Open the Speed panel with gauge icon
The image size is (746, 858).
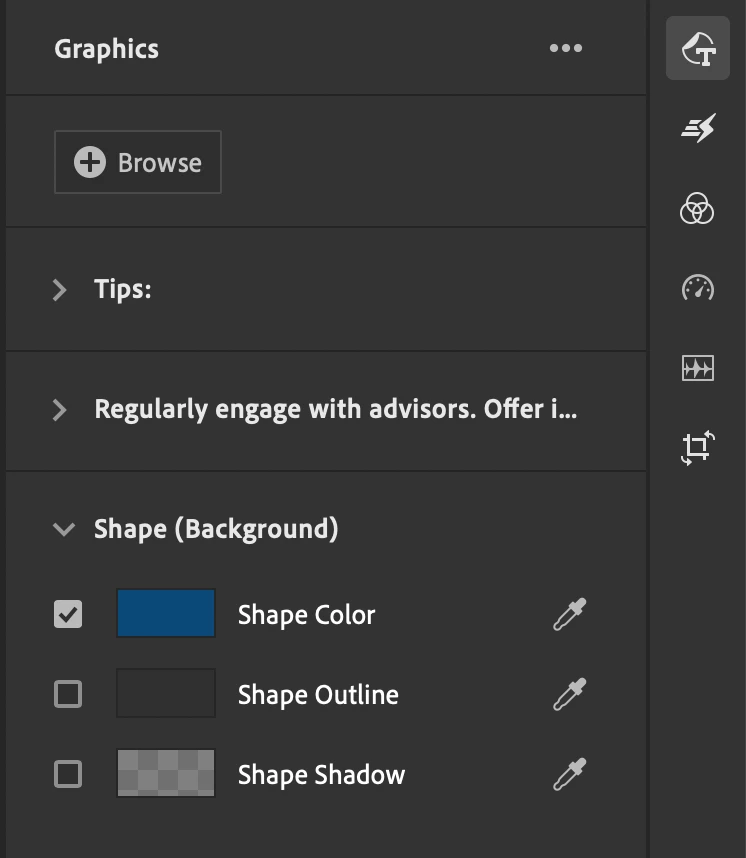tap(698, 287)
